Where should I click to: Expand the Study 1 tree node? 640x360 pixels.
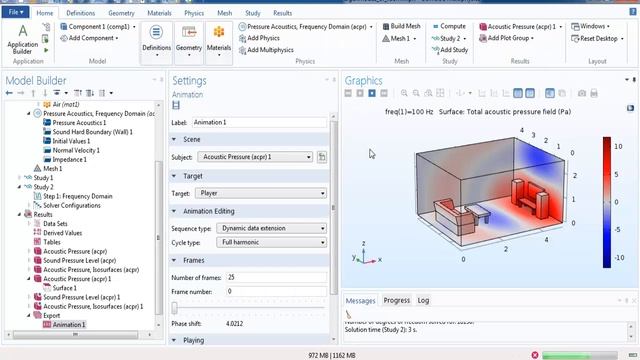tap(19, 178)
